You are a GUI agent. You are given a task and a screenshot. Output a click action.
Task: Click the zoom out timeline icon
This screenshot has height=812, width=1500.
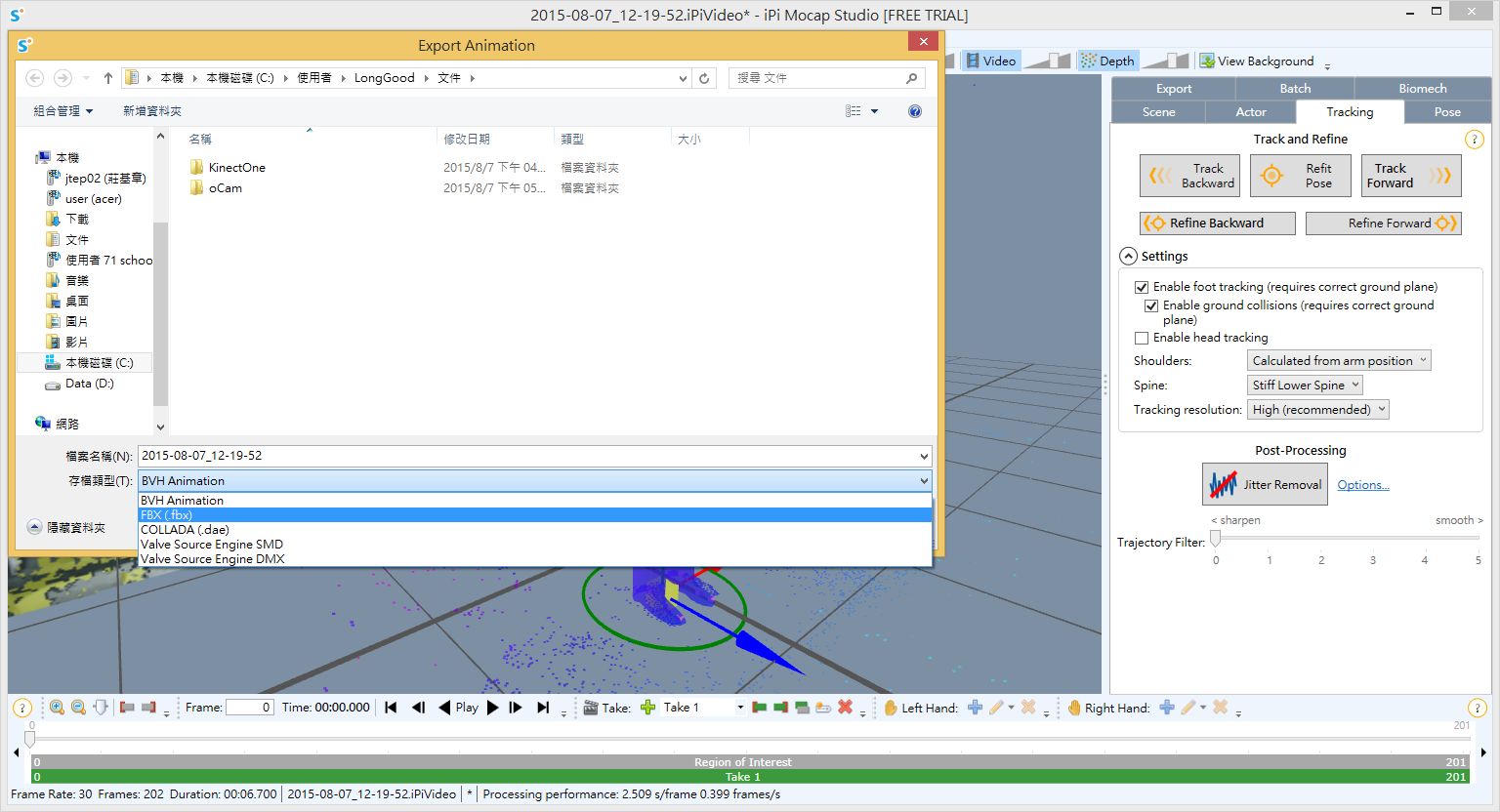point(78,708)
